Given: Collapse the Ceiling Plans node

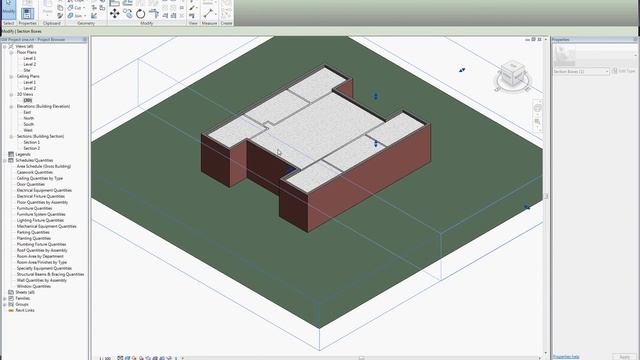Looking at the screenshot, I should pos(11,76).
